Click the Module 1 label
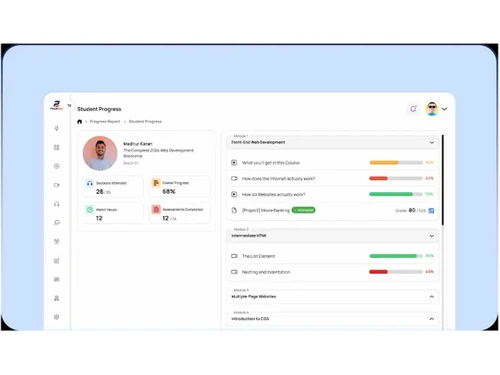The image size is (500, 375). [241, 136]
